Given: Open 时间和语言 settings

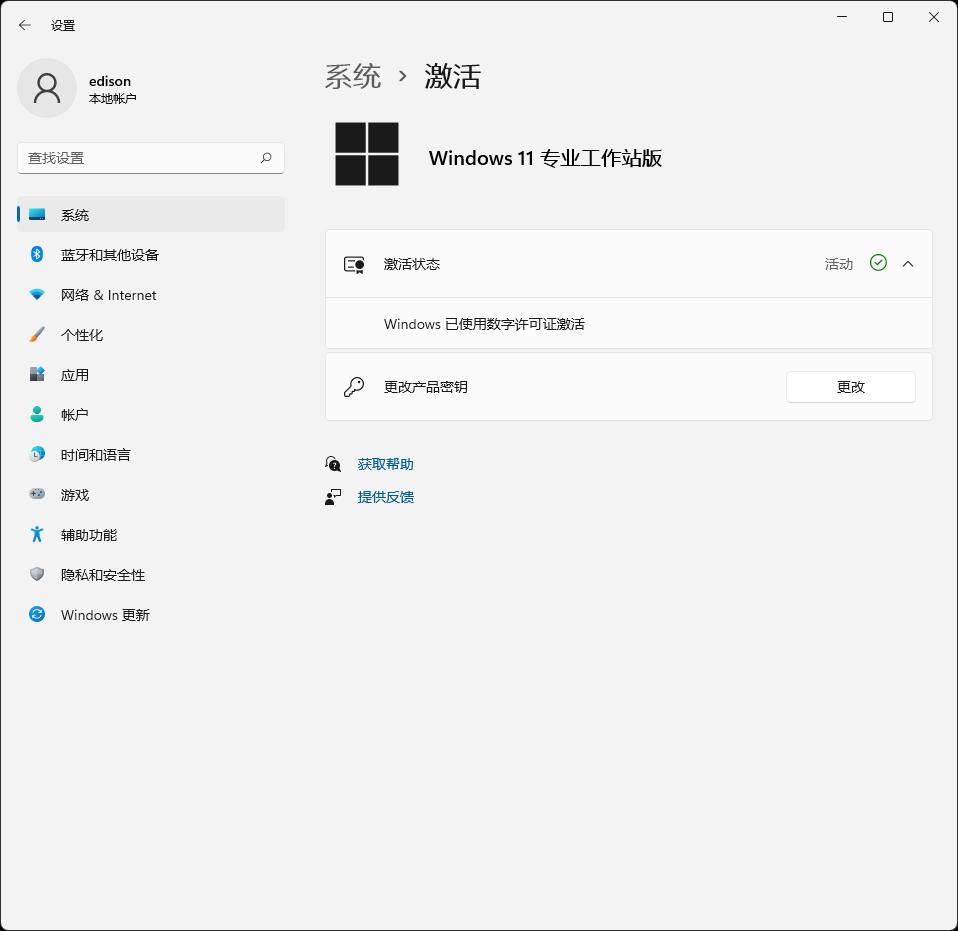Looking at the screenshot, I should [98, 455].
